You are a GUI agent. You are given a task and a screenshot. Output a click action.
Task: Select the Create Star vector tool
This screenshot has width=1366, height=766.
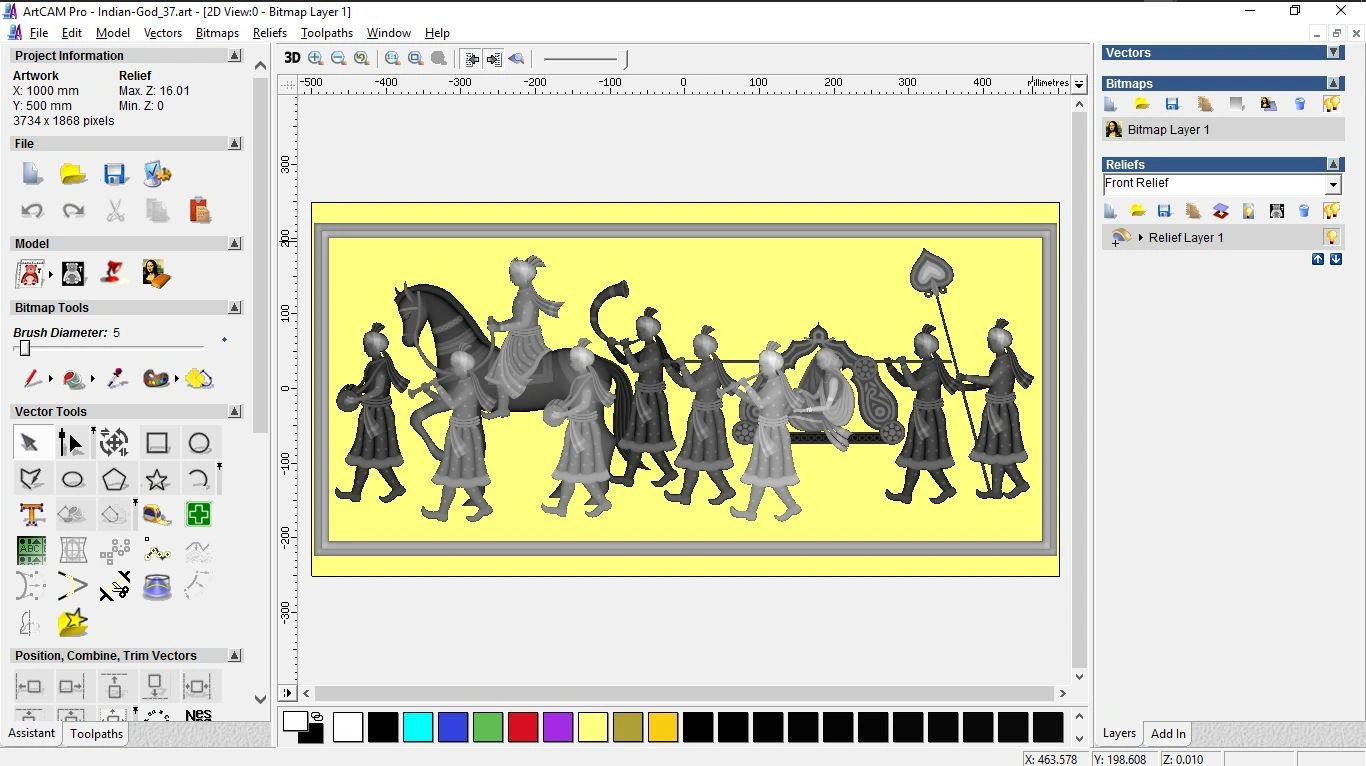point(157,479)
